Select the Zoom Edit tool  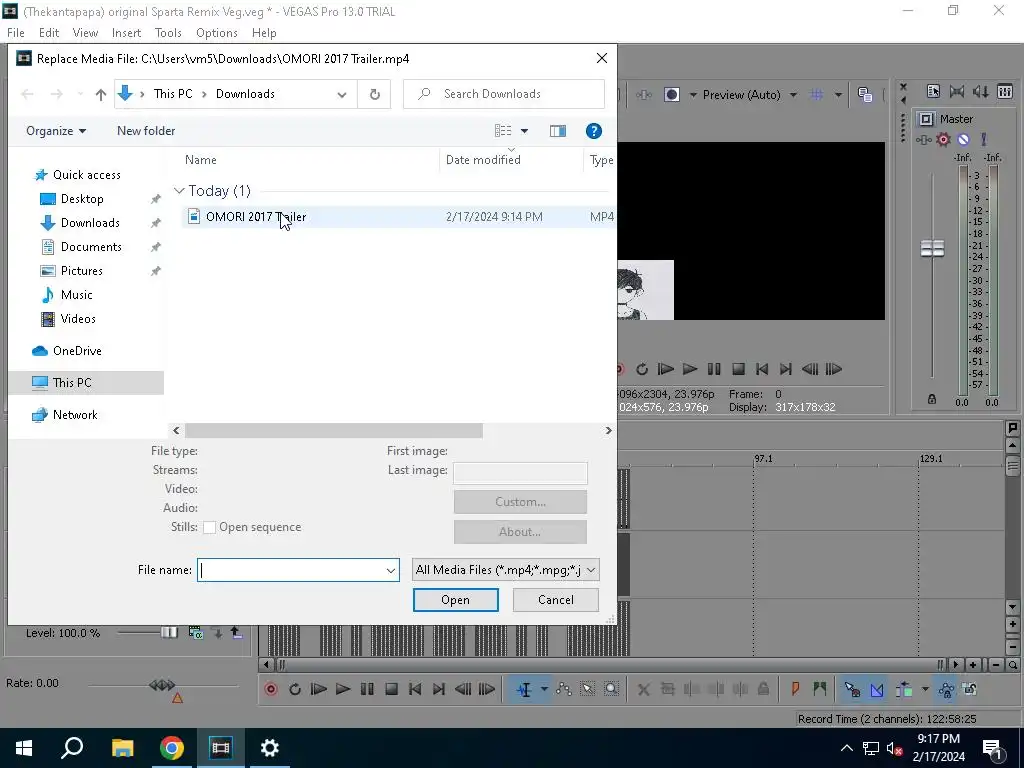click(611, 689)
